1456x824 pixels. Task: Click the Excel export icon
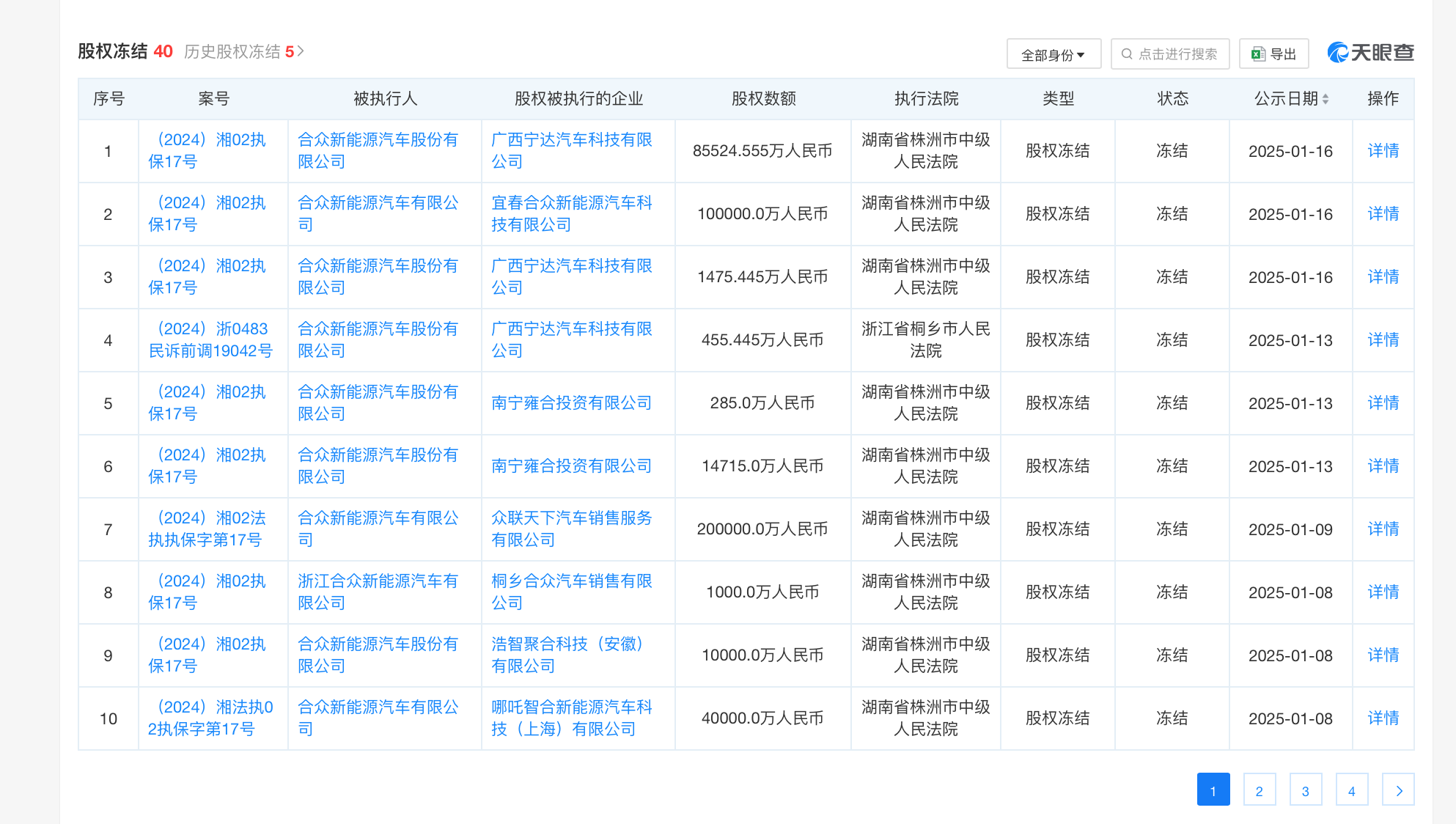[1258, 54]
